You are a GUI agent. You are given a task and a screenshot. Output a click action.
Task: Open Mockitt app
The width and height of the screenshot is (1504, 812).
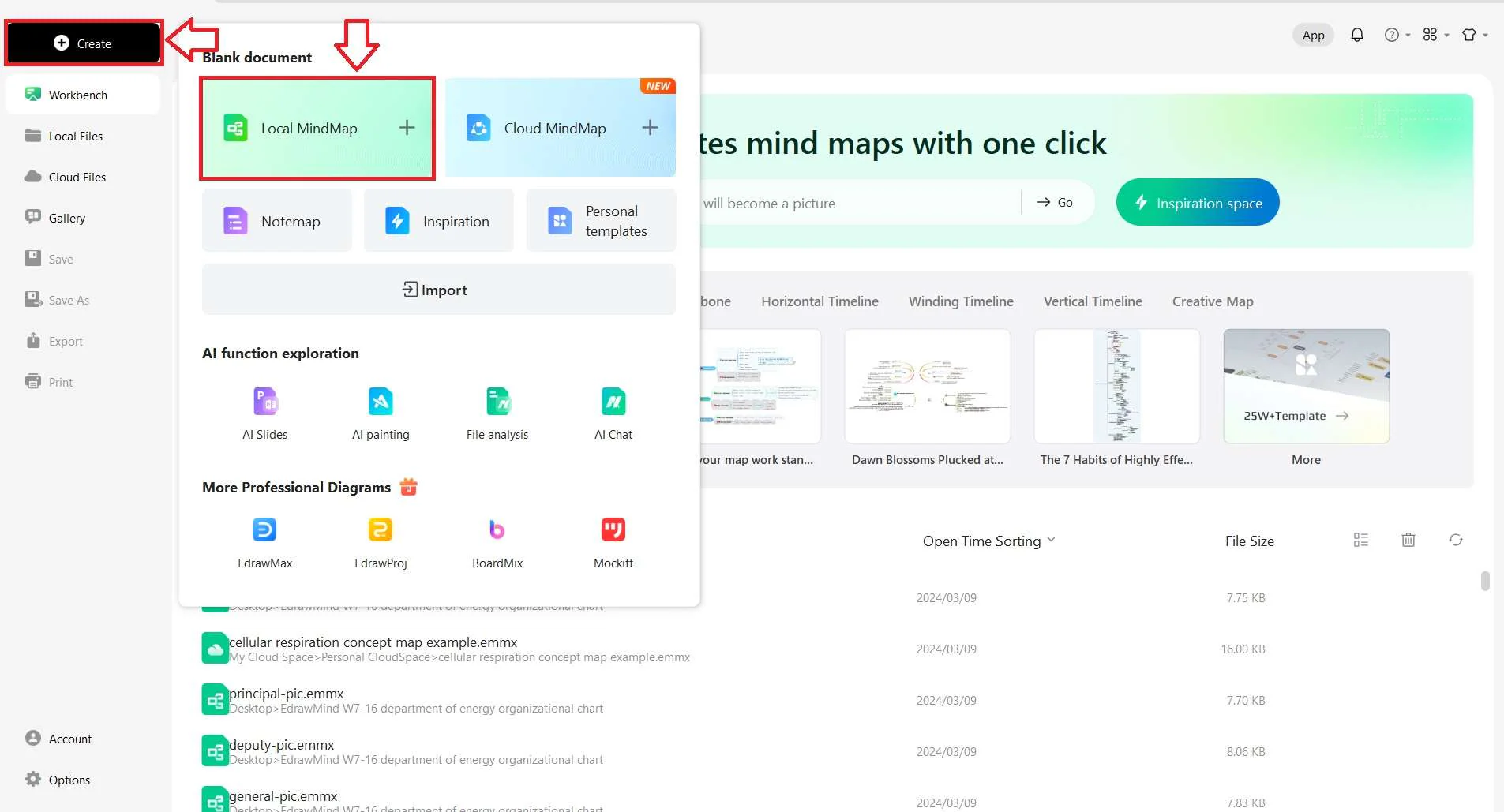coord(613,543)
